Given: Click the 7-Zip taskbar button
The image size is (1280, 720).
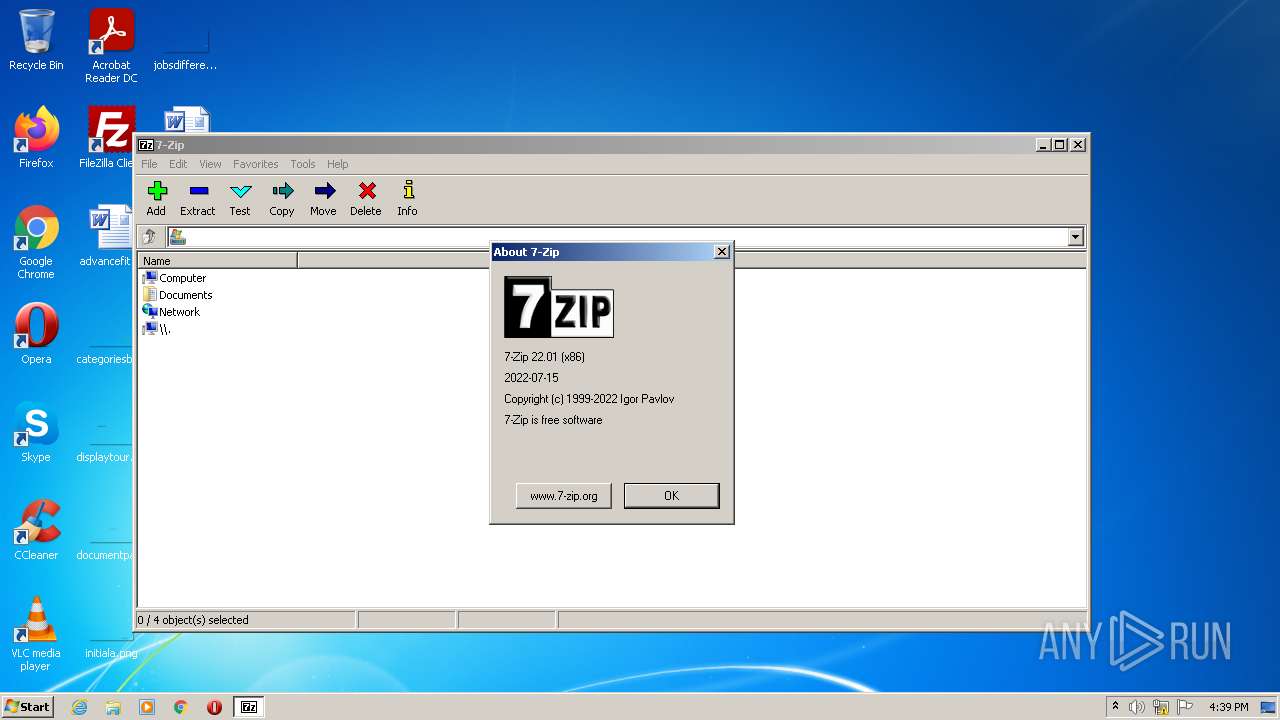Looking at the screenshot, I should tap(249, 707).
